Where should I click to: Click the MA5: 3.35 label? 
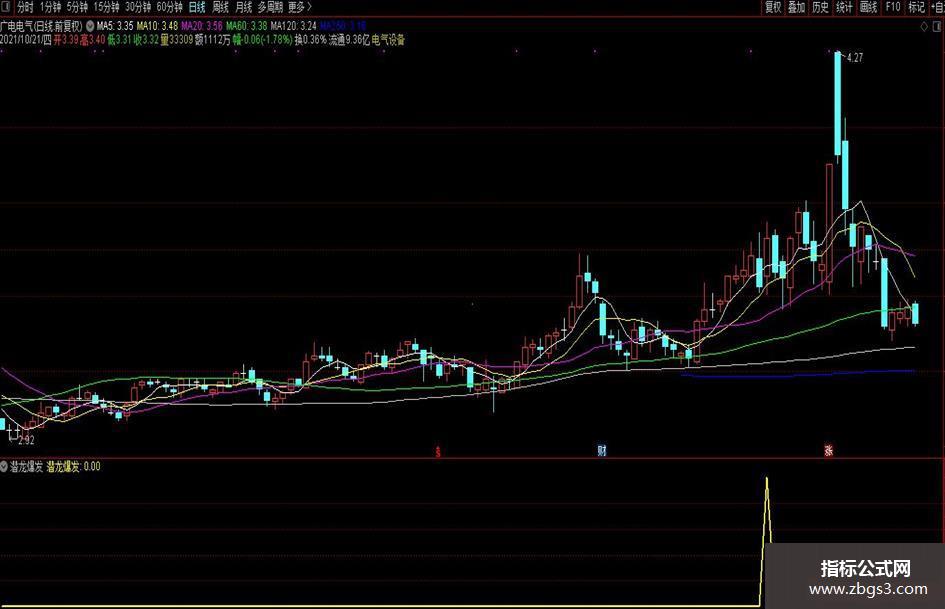[115, 26]
